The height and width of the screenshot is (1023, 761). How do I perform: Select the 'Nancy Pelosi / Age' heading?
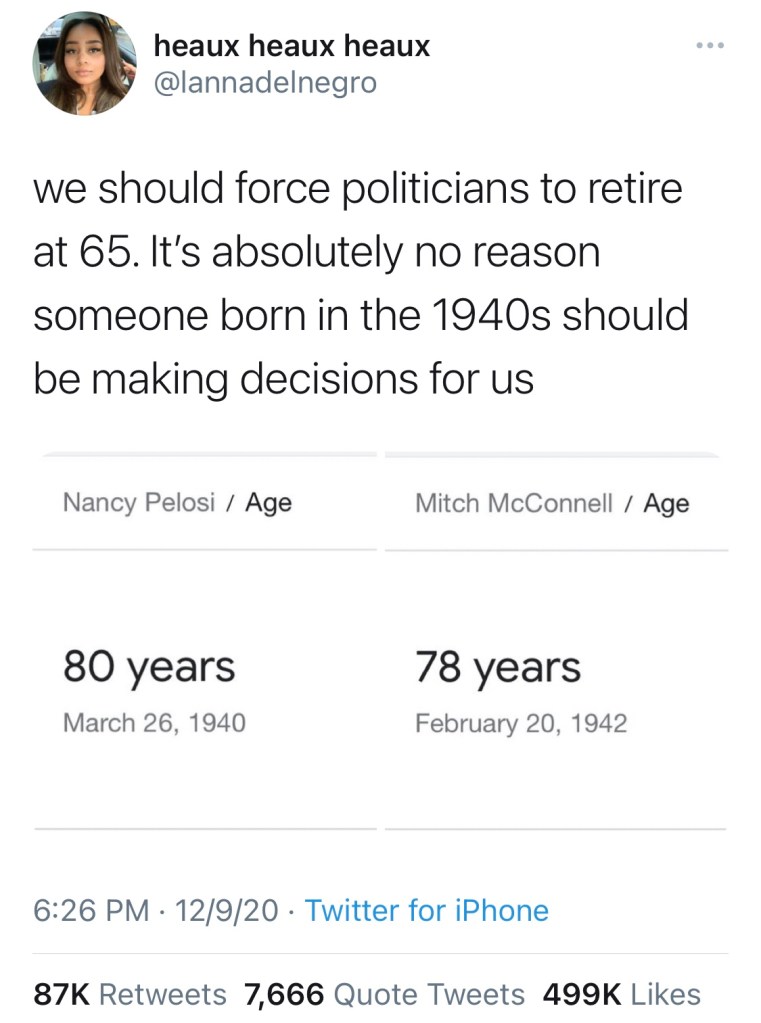pyautogui.click(x=177, y=503)
